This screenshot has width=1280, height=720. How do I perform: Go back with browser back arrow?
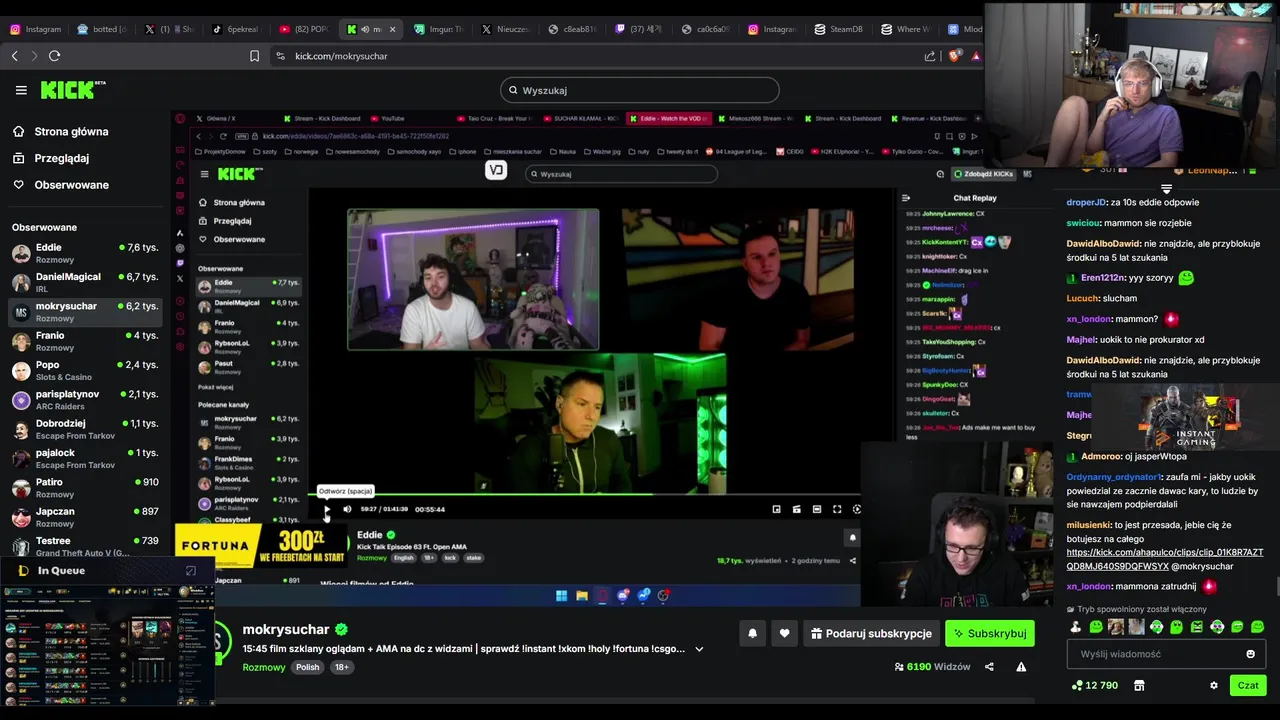(x=15, y=56)
